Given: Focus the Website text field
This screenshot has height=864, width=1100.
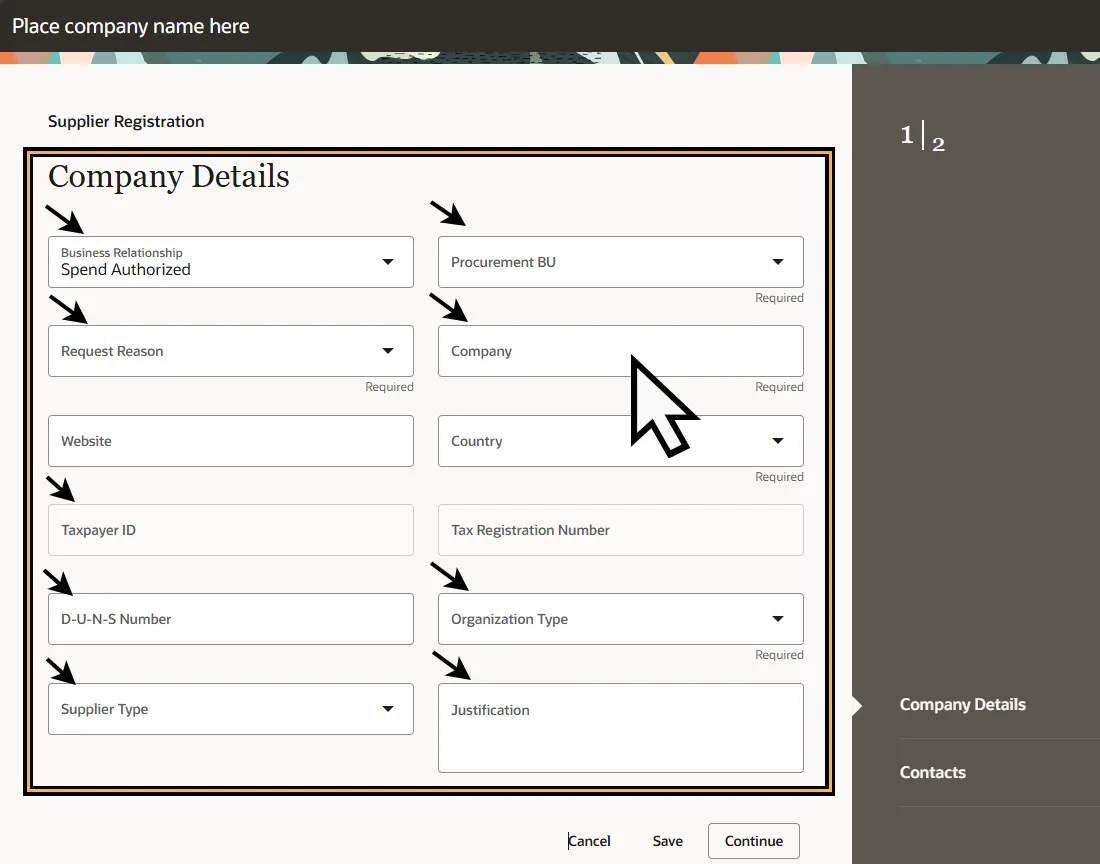Looking at the screenshot, I should click(x=230, y=441).
